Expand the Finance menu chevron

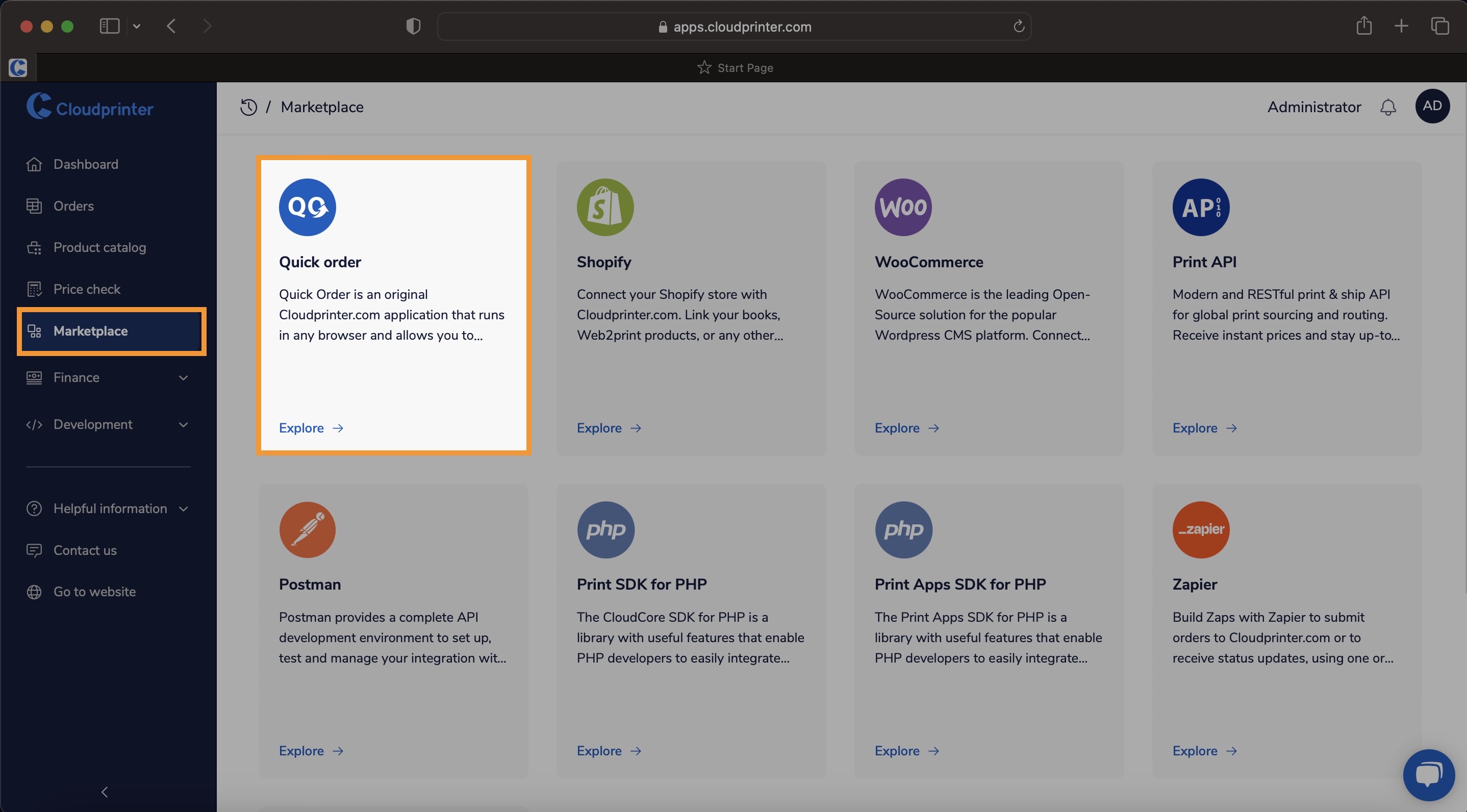[x=184, y=377]
